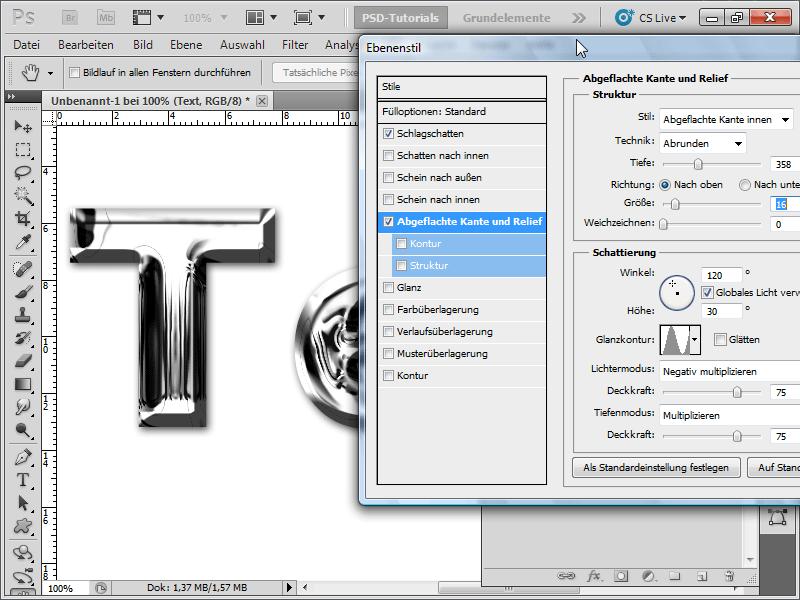Launch Mini Bridge from top bar

pos(106,18)
